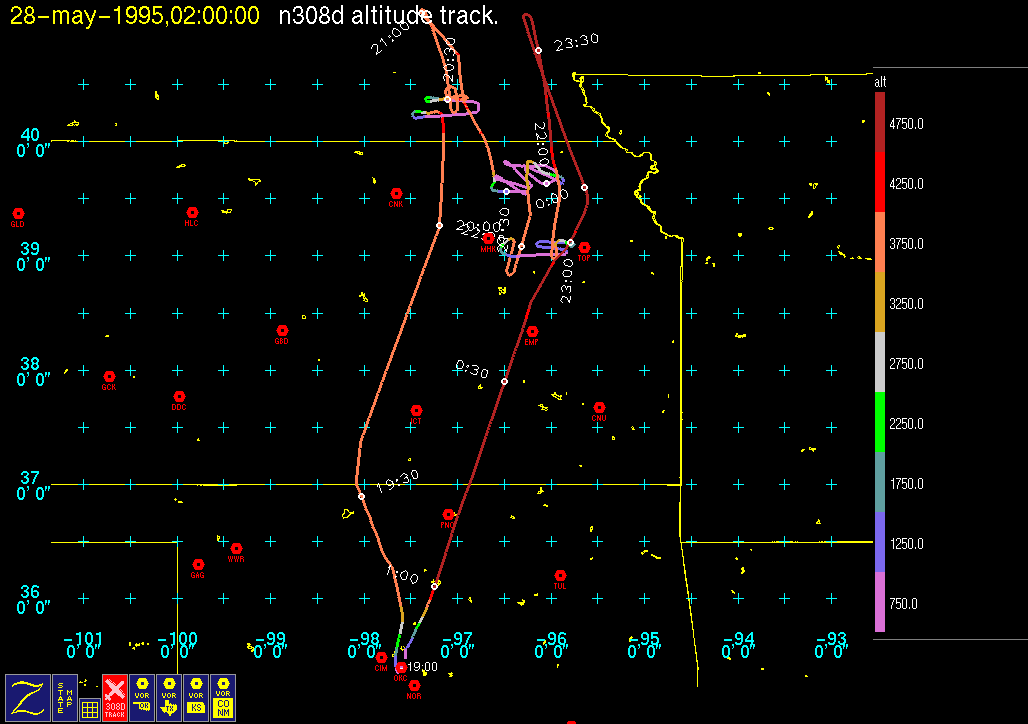This screenshot has width=1028, height=724.
Task: Click the latitude label '40 0' 0"'
Action: click(32, 142)
